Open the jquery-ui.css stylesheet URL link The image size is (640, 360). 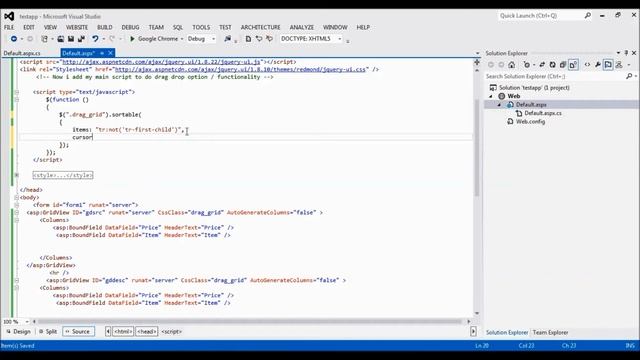[x=240, y=69]
